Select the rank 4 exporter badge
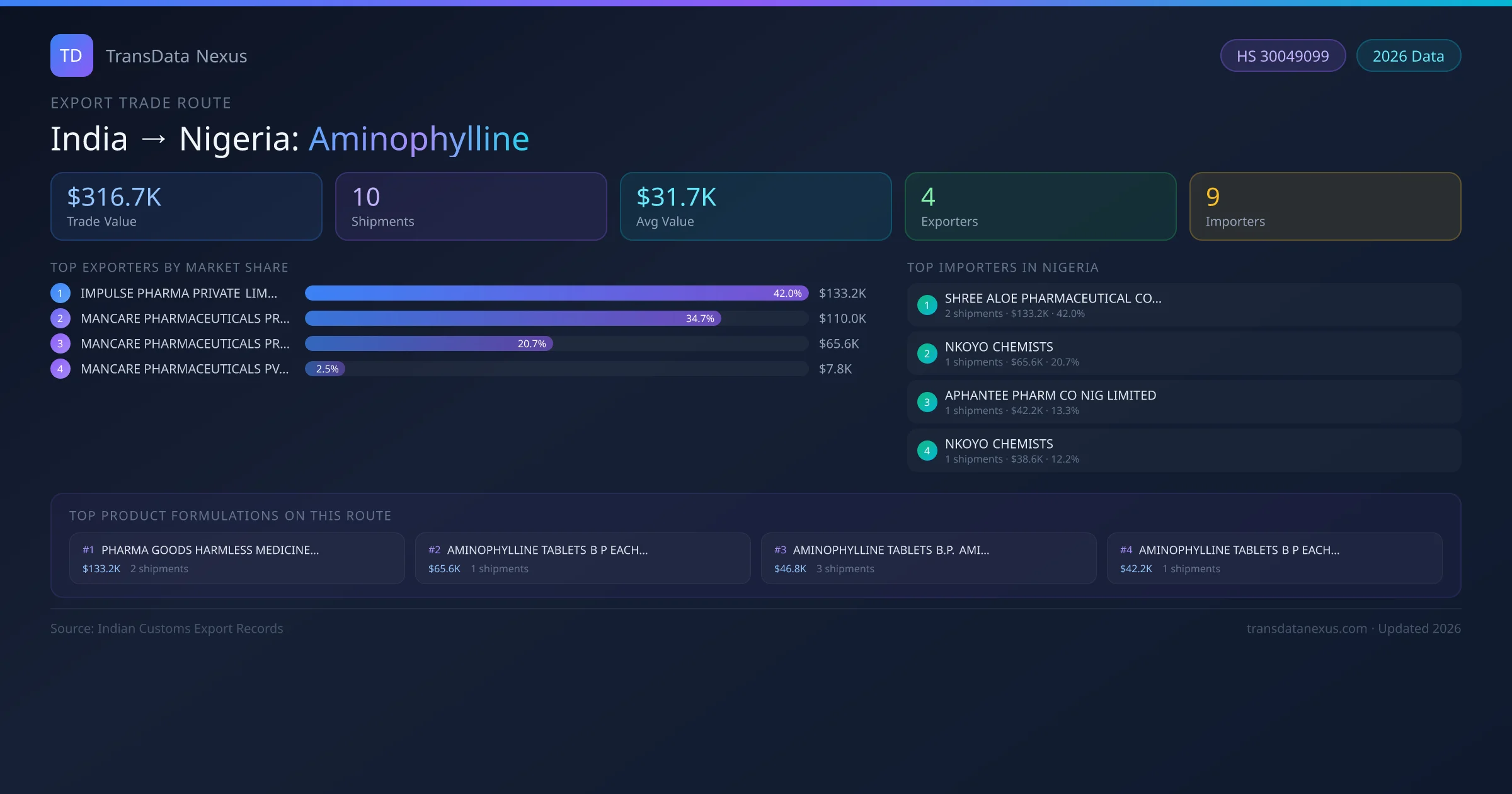1512x794 pixels. [x=60, y=369]
